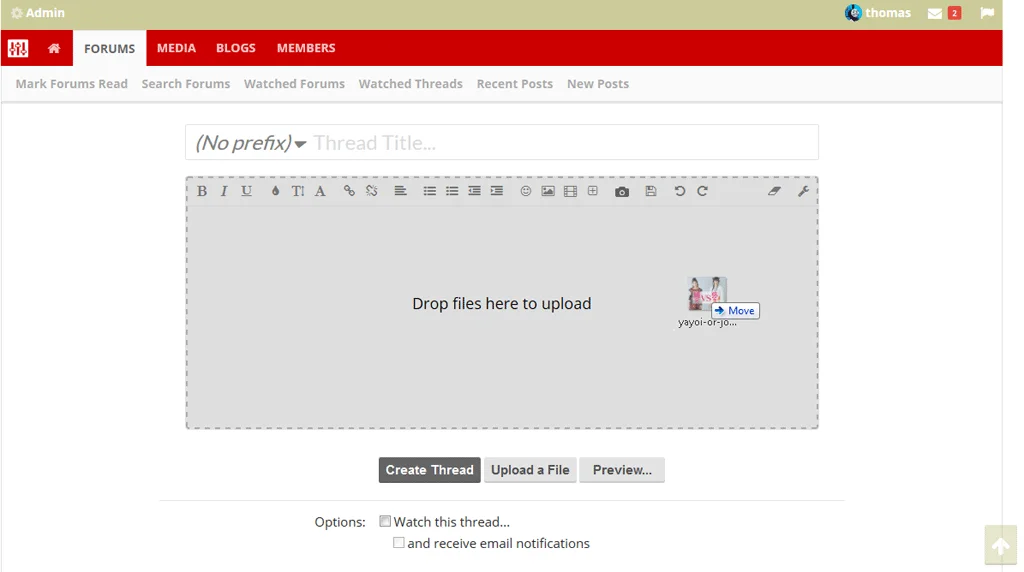Click the Upload a File button
The width and height of the screenshot is (1024, 572).
click(530, 470)
